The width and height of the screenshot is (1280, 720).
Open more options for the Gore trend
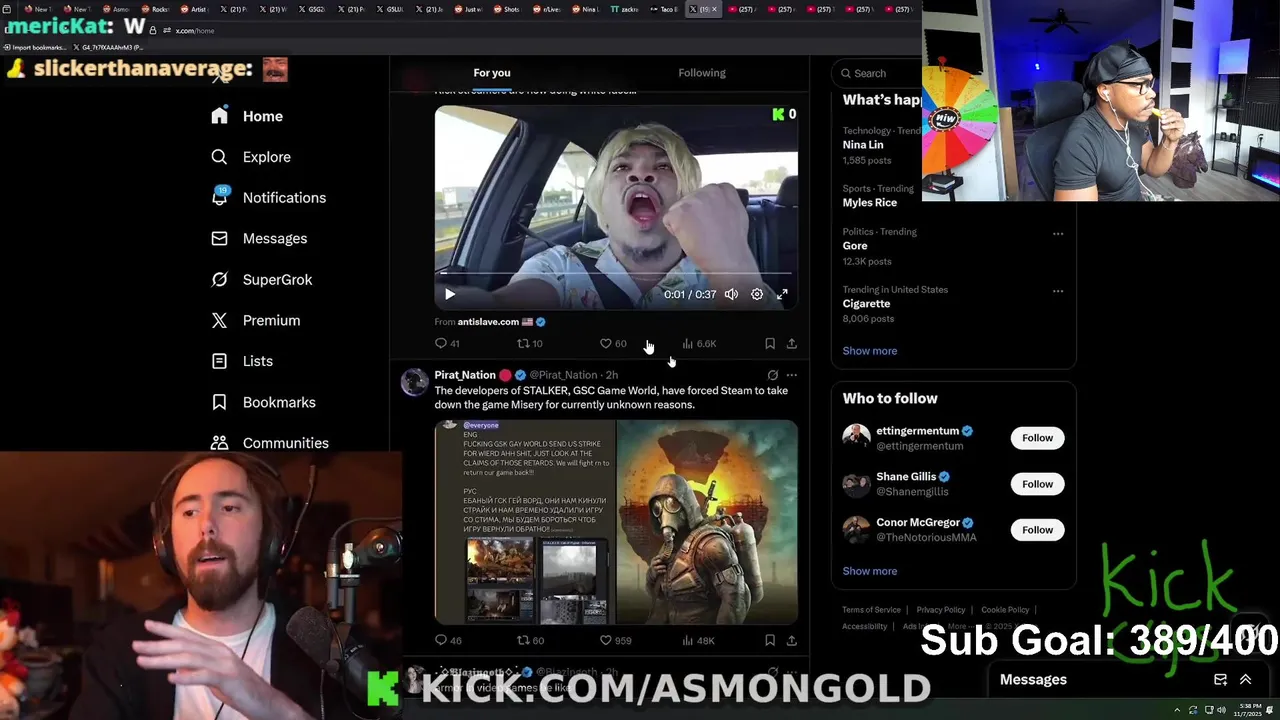pyautogui.click(x=1057, y=234)
